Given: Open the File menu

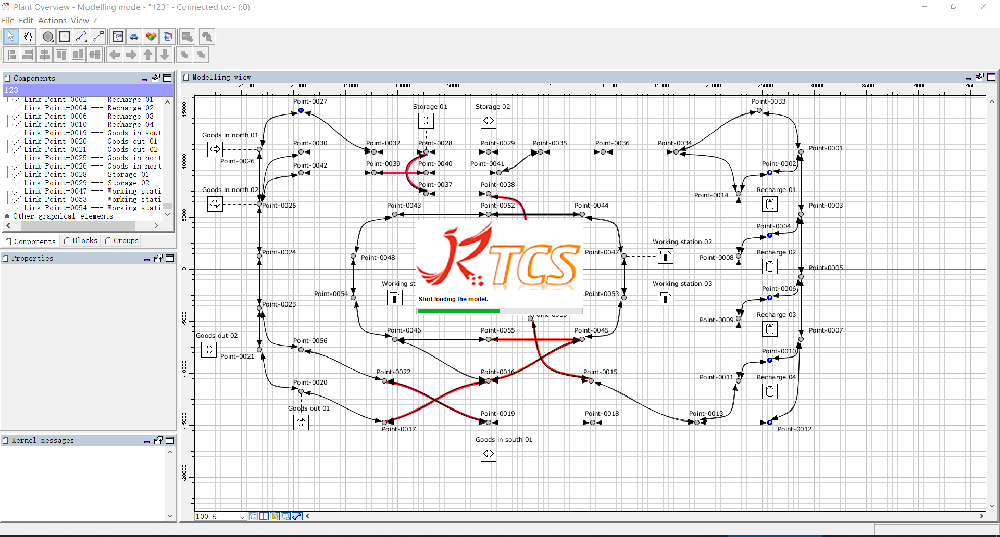Looking at the screenshot, I should [x=8, y=20].
